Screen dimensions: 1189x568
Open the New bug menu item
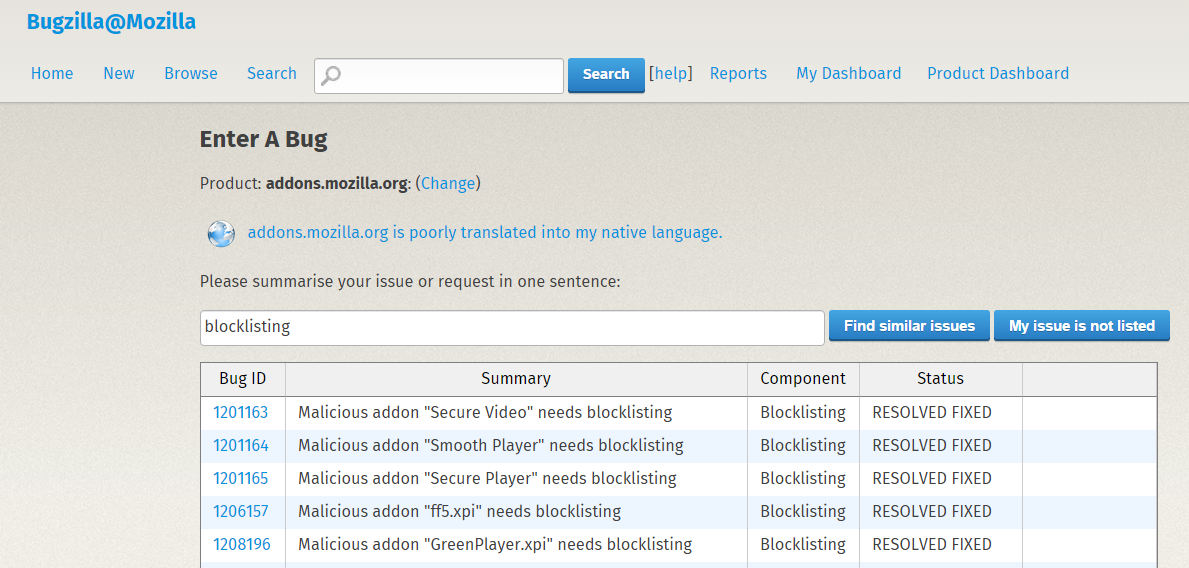click(119, 74)
